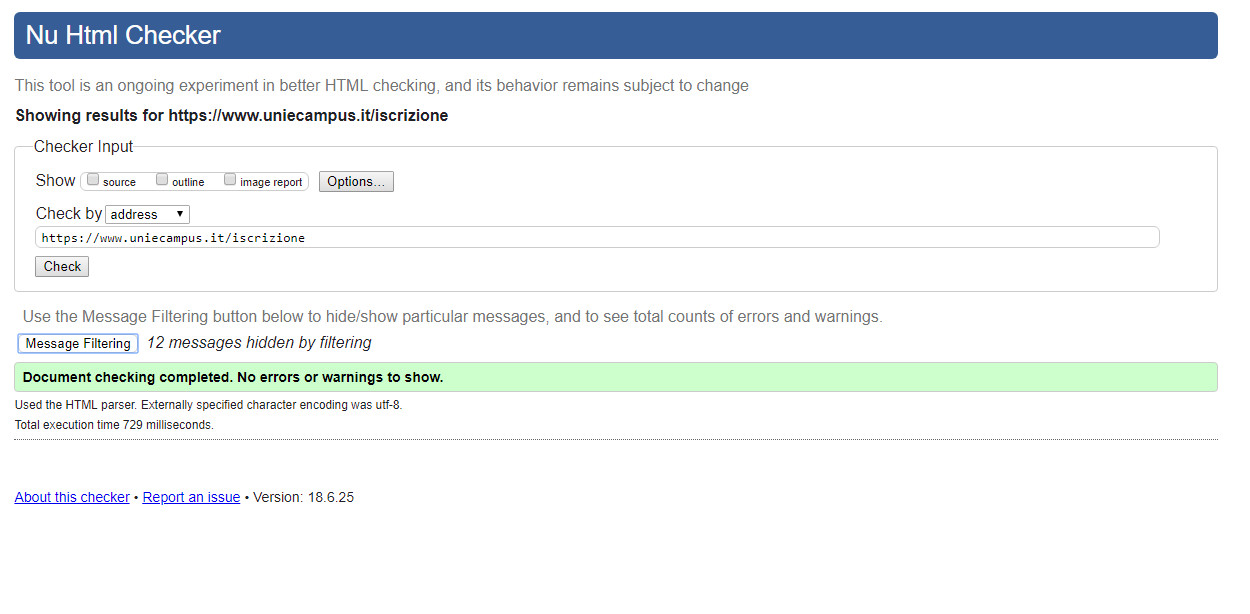1250x614 pixels.
Task: Click the 'image report' label text
Action: (x=271, y=182)
